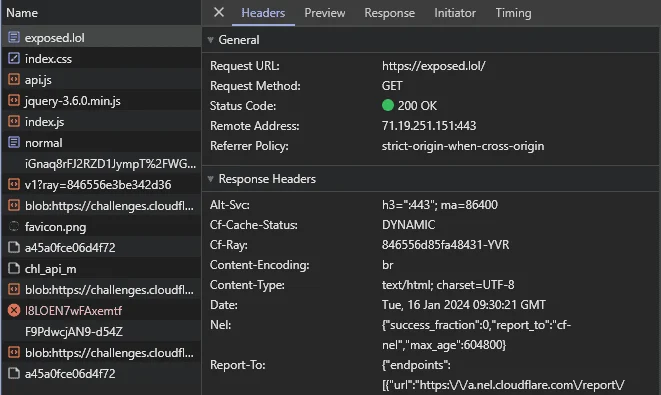
Task: Select the jquery-3.6.0.min.js request
Action: coord(101,100)
